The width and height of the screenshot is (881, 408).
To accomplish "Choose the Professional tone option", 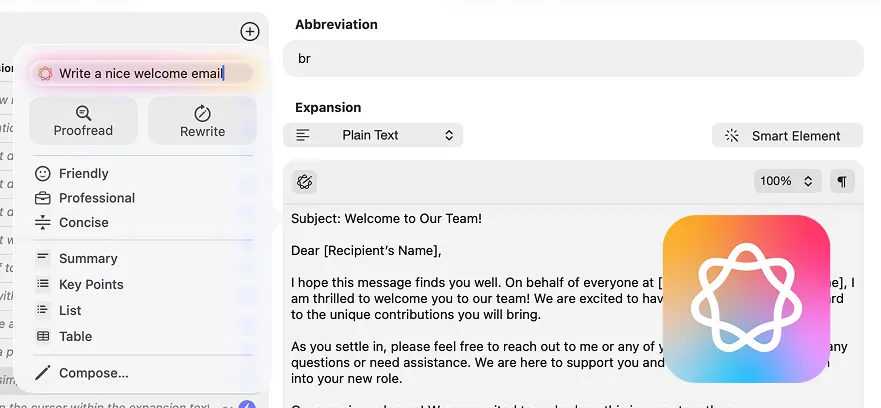I will coord(97,198).
